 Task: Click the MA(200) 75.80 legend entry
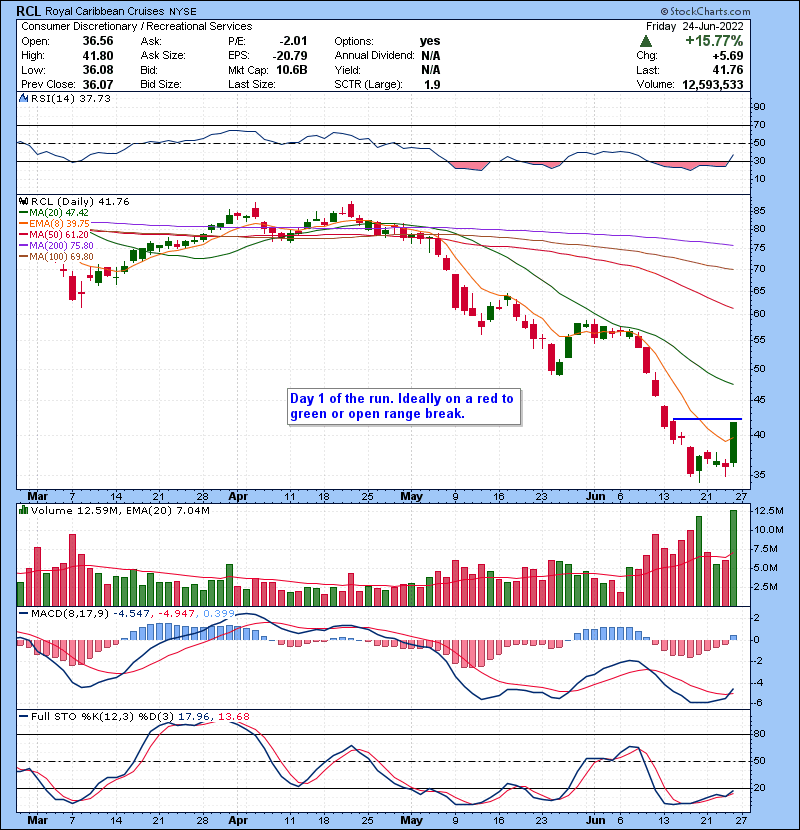click(57, 246)
